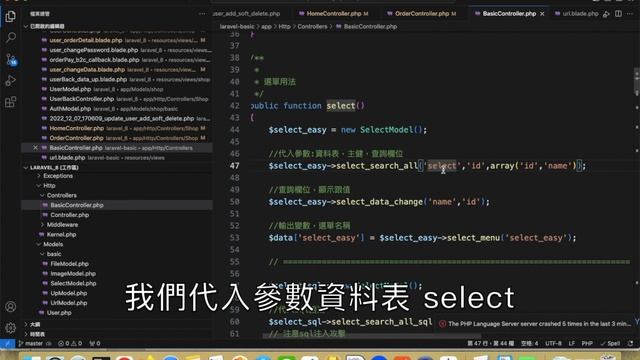Expand the 大綱 outline section
The width and height of the screenshot is (640, 360).
pyautogui.click(x=35, y=324)
